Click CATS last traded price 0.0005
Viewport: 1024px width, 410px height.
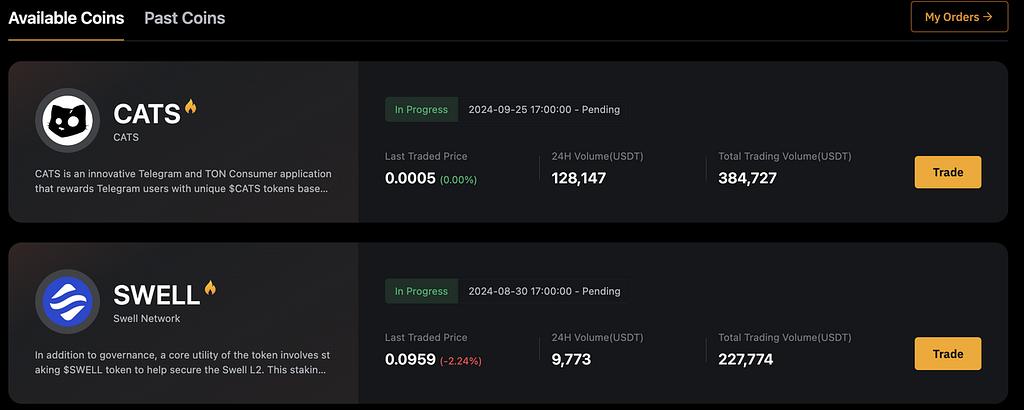[x=407, y=179]
